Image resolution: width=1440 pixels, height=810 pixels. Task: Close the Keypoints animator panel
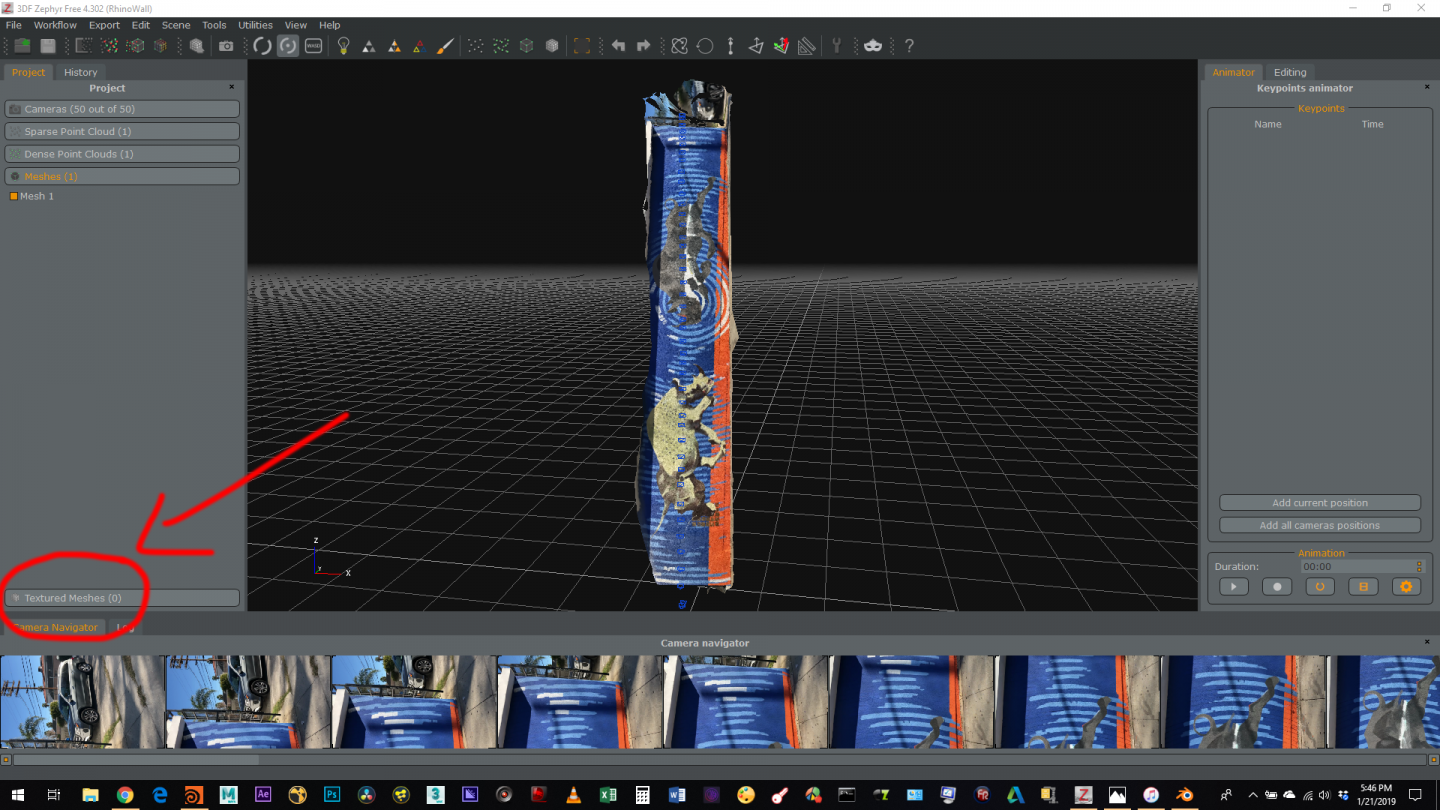click(1427, 88)
